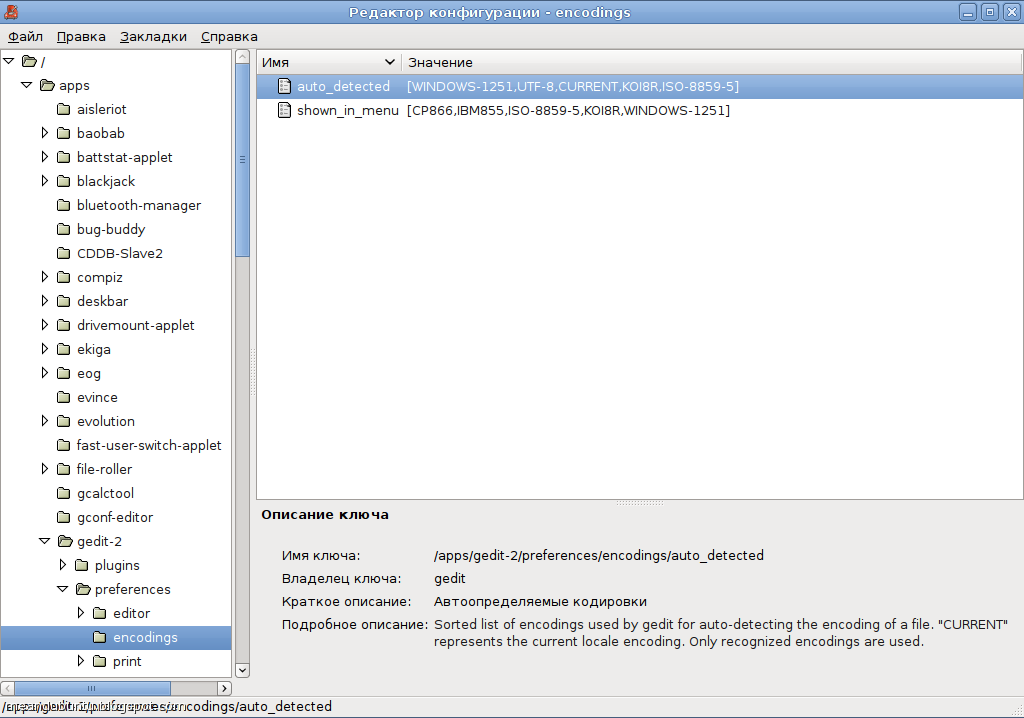Click the auto_detected key icon

284,86
